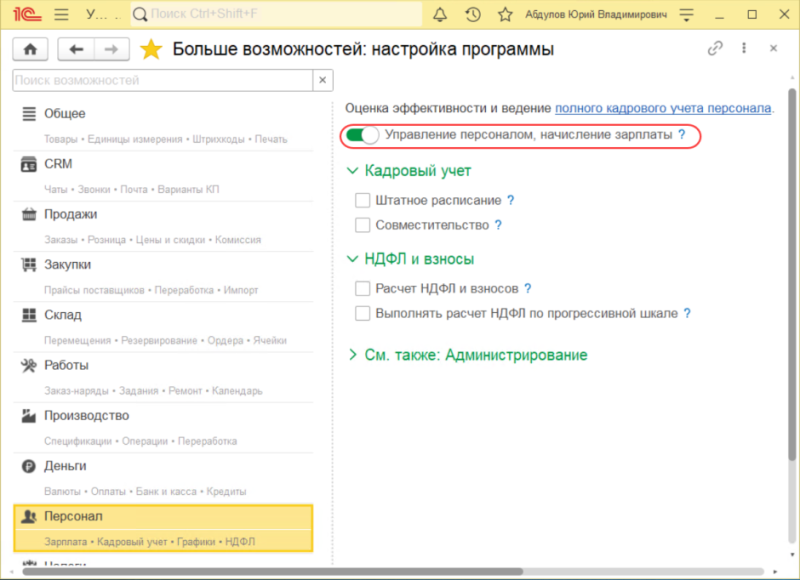Expand См. также: Администрирование section
The width and height of the screenshot is (800, 580).
(x=352, y=355)
